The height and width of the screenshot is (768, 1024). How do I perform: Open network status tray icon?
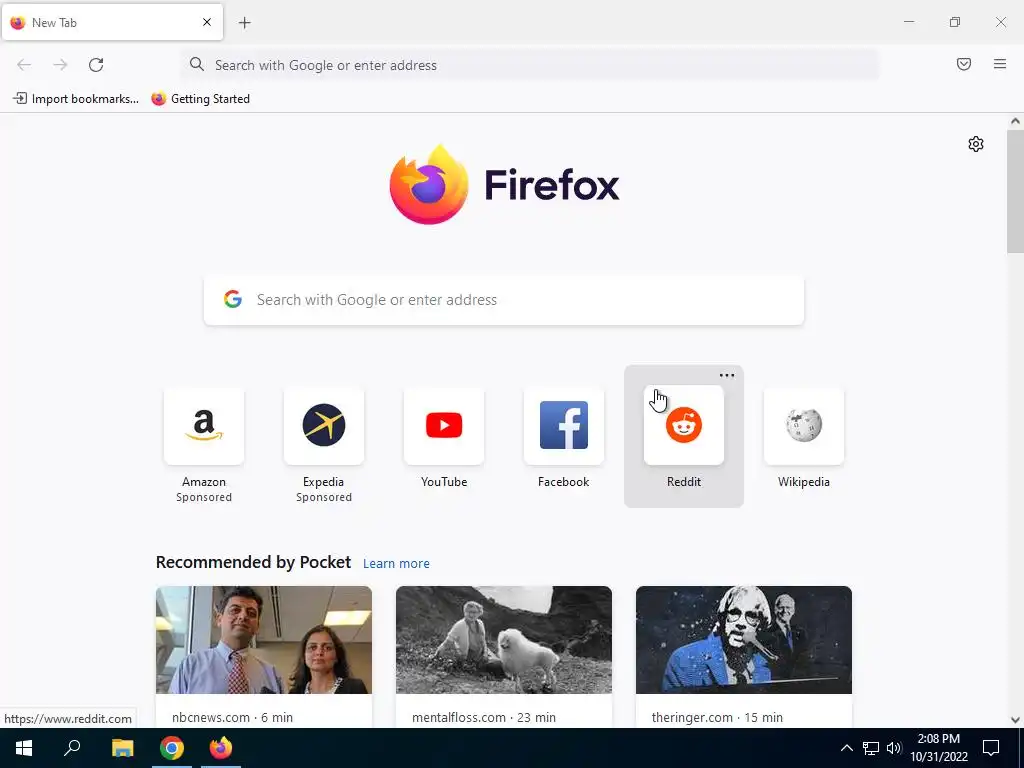coord(871,748)
